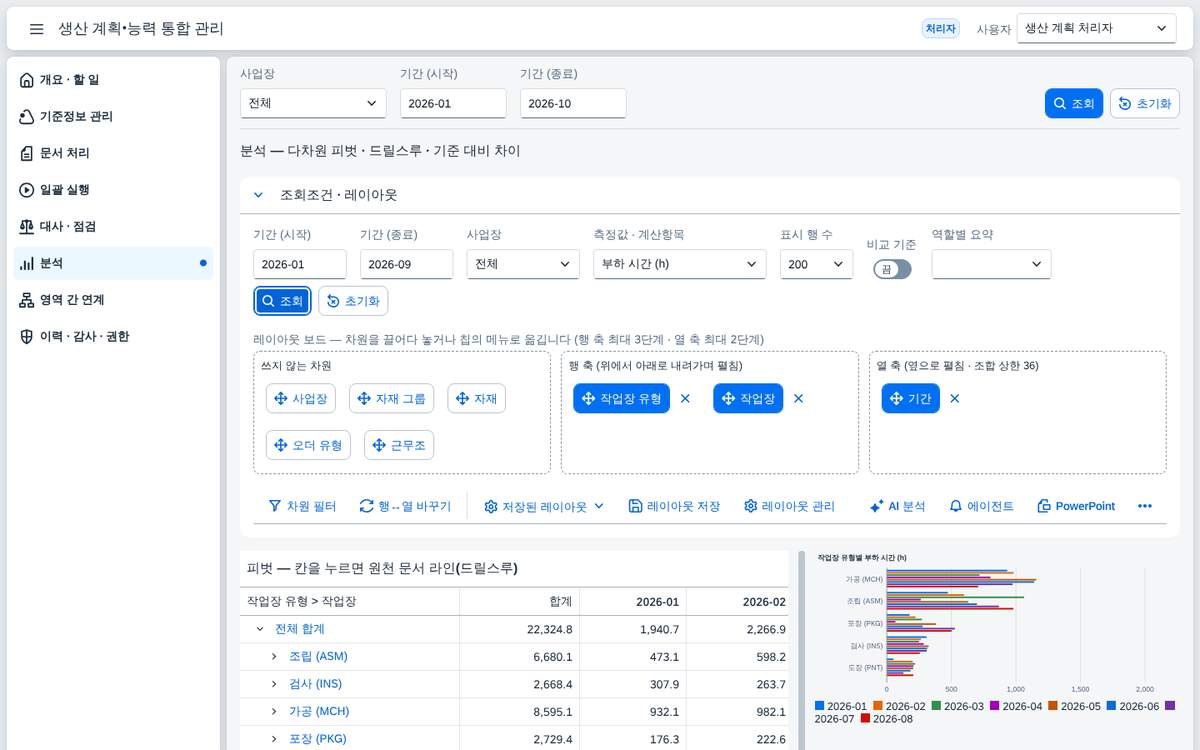This screenshot has width=1200, height=750.
Task: Click top 기간 (시작) field 2026-01
Action: pos(453,103)
